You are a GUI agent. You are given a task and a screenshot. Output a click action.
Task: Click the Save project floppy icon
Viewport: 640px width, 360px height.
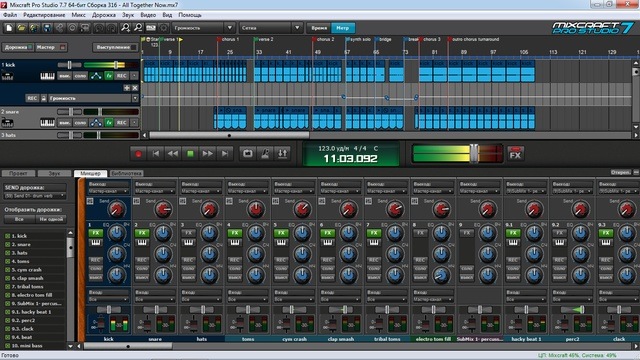[x=47, y=28]
